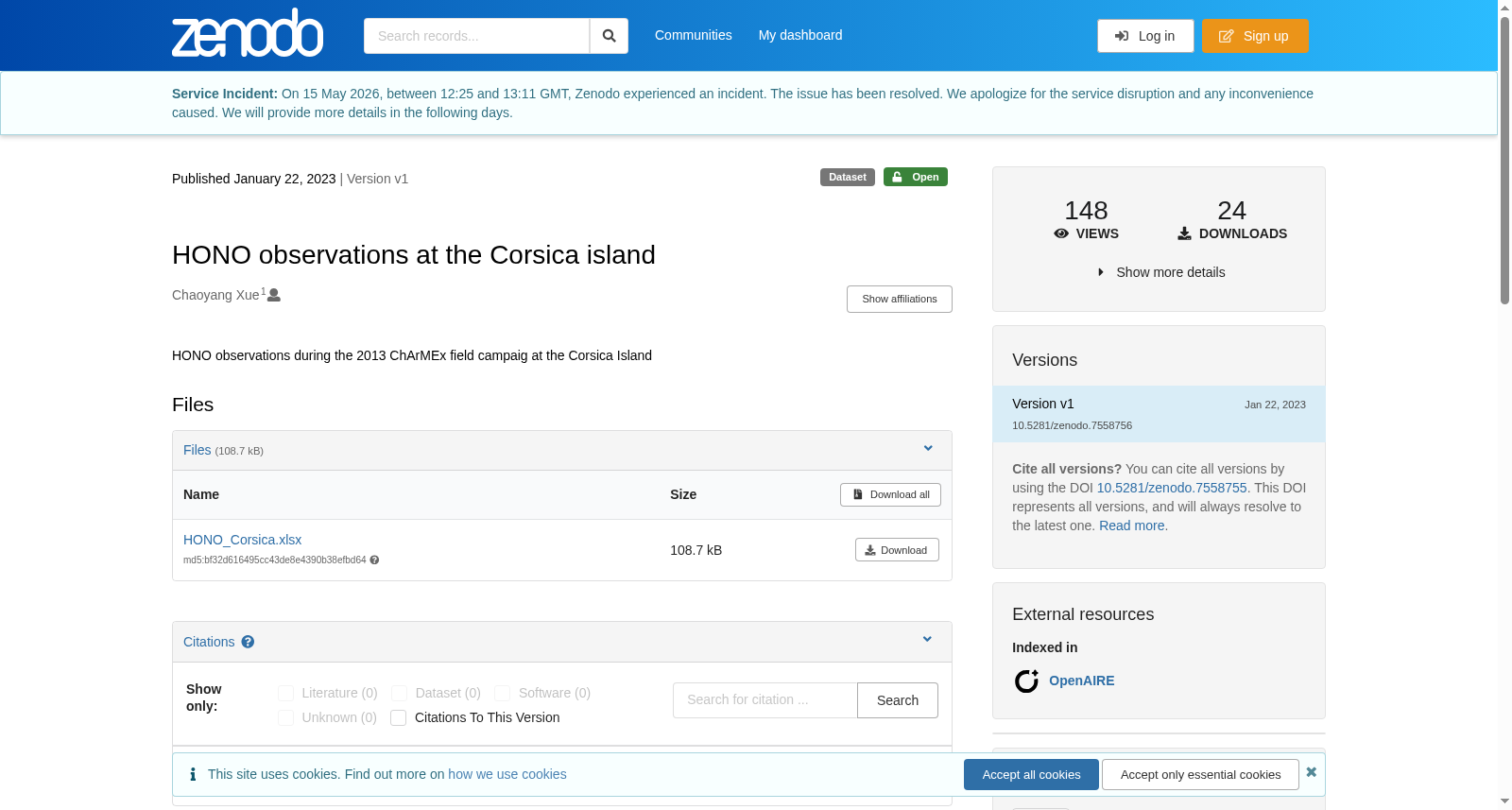Viewport: 1512px width, 810px height.
Task: Download the HONO_Corsica.xlsx file
Action: (x=897, y=550)
